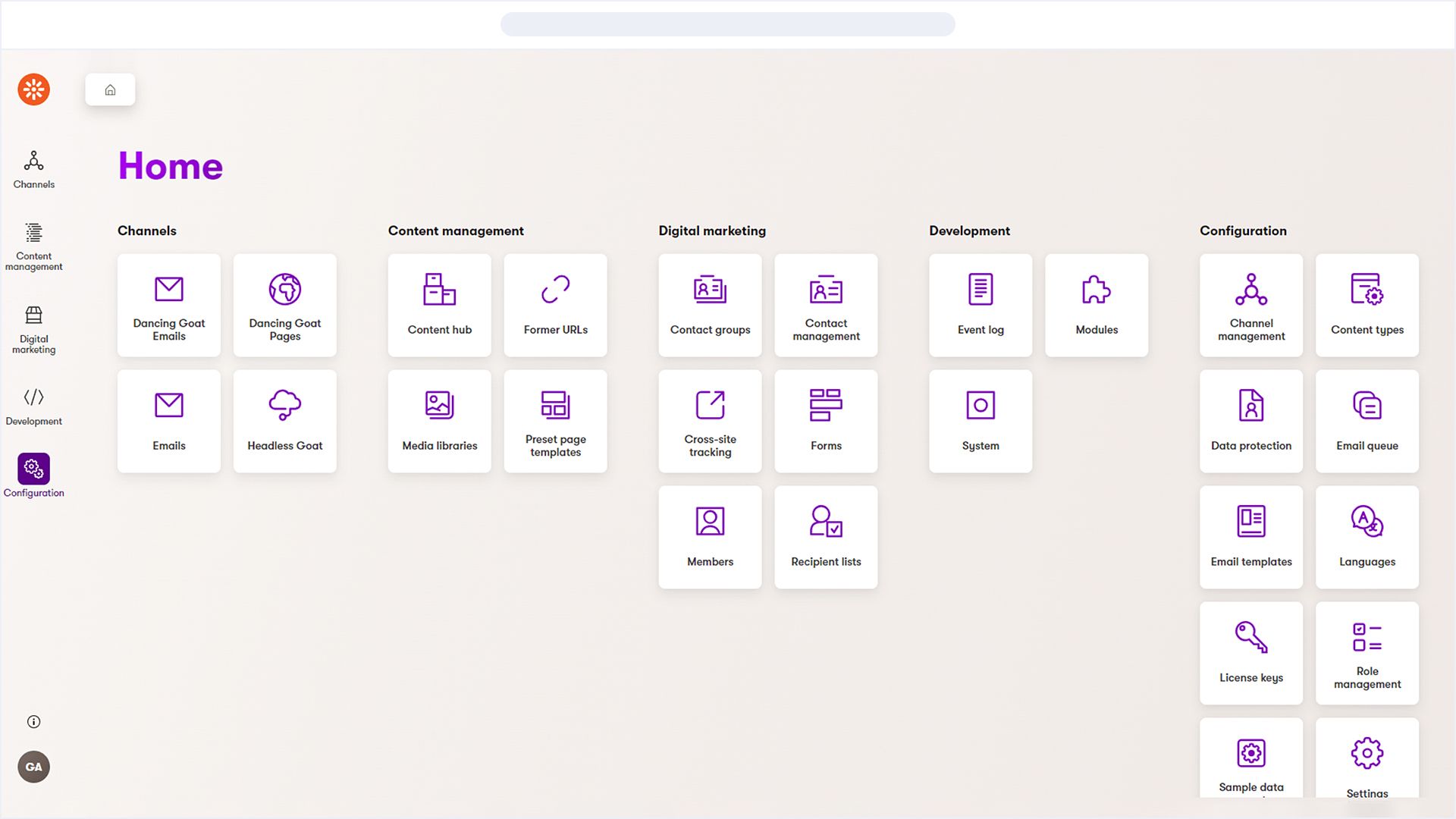Open Media libraries
Image resolution: width=1456 pixels, height=819 pixels.
coord(439,421)
